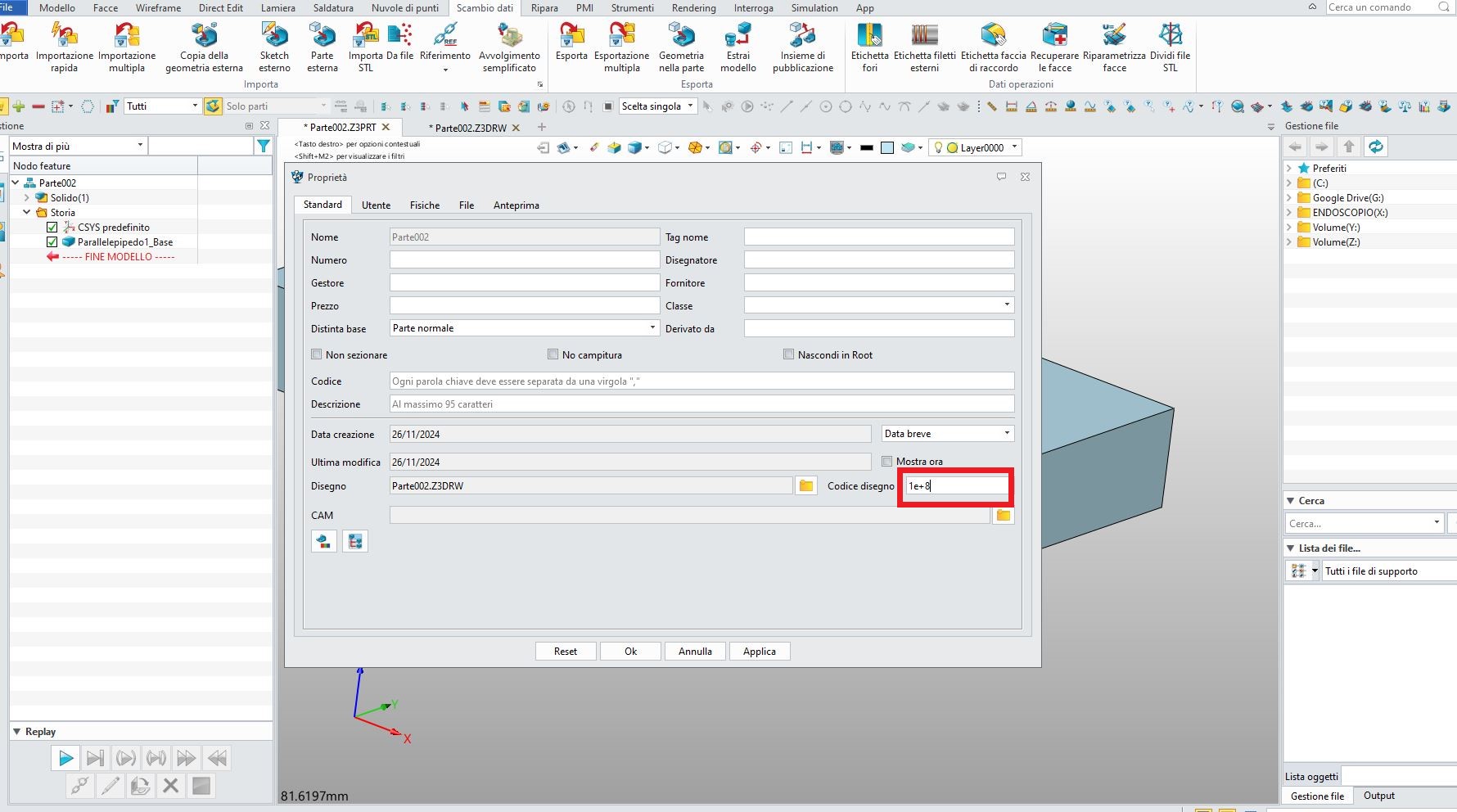This screenshot has width=1457, height=812.
Task: Choose the Parte esterna icon
Action: tap(323, 47)
